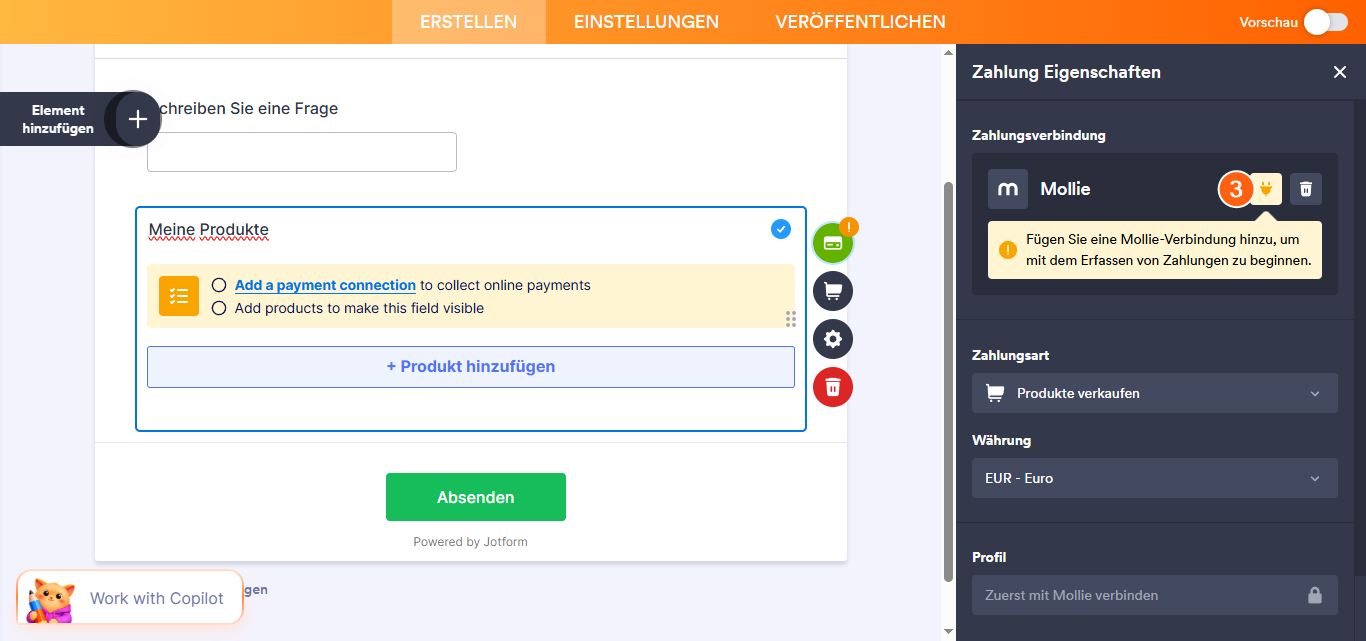Click the shopping cart icon beside Meine Produkte
Viewport: 1366px width, 641px height.
coord(833,290)
